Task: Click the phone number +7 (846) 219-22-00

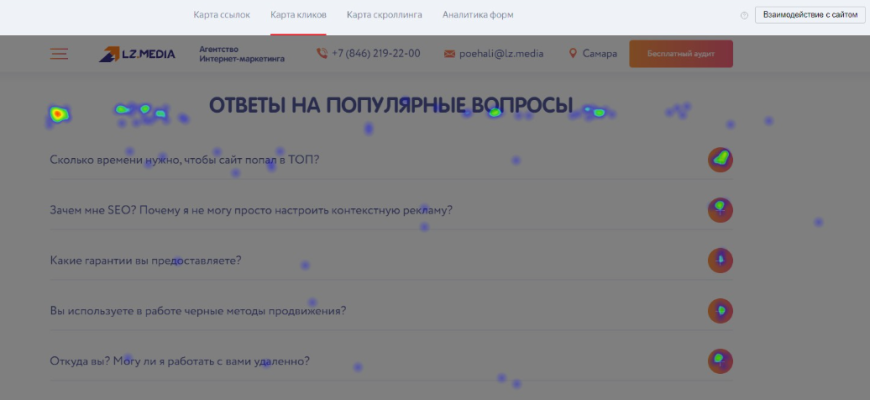Action: coord(376,54)
